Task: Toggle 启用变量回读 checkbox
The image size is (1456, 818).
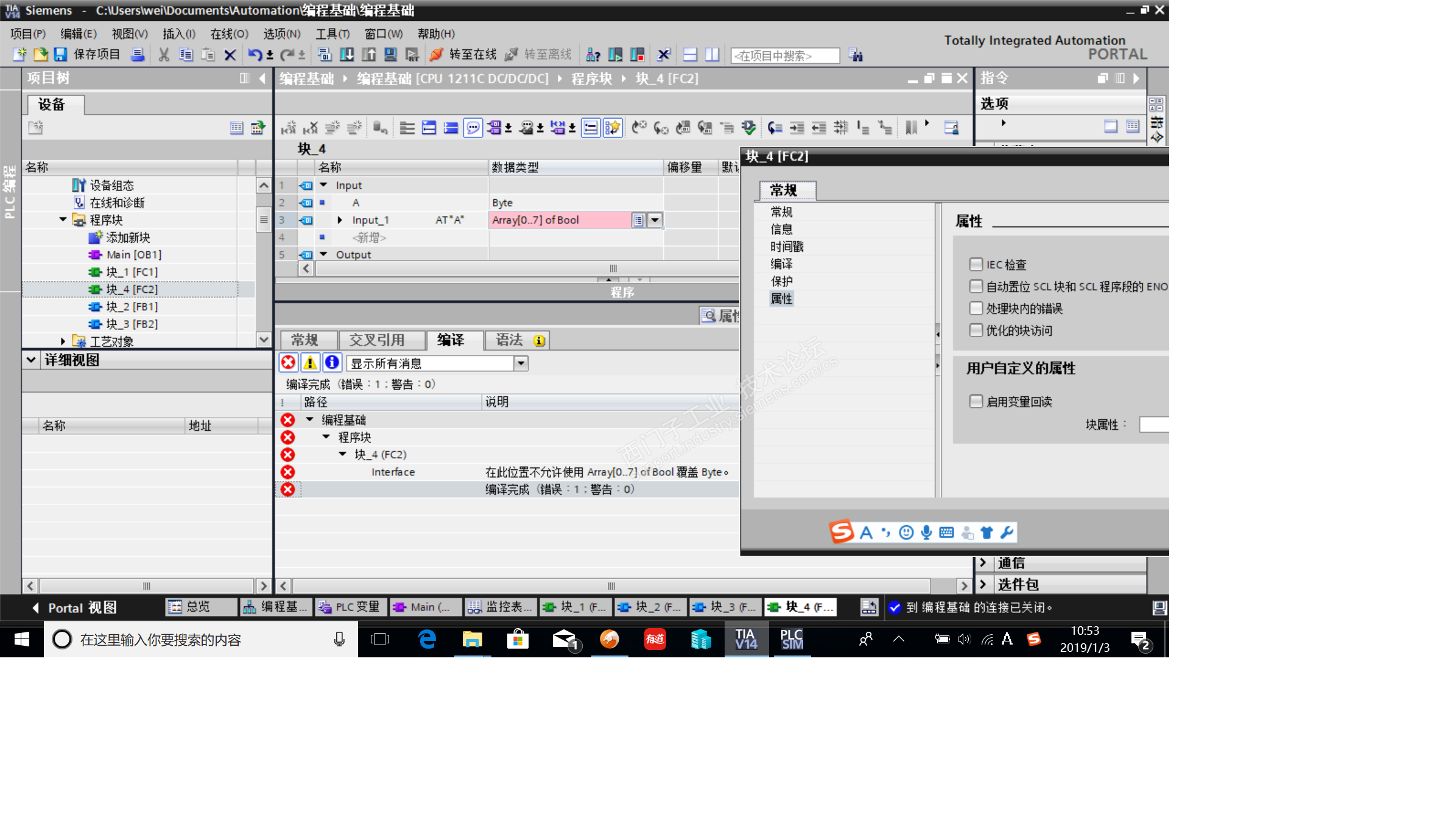Action: 976,401
